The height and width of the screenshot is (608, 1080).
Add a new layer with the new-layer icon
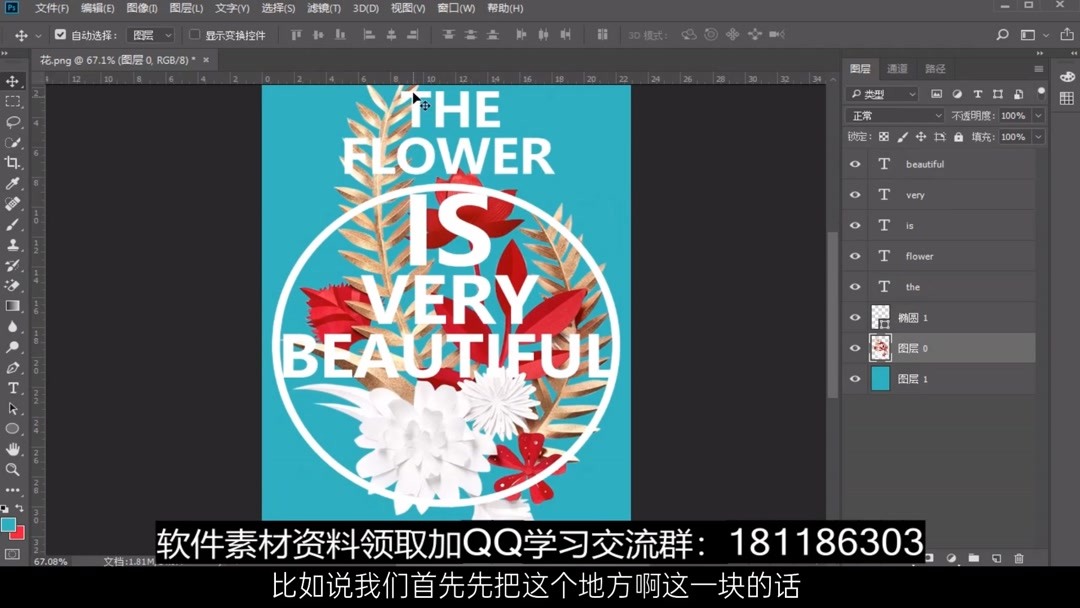996,558
